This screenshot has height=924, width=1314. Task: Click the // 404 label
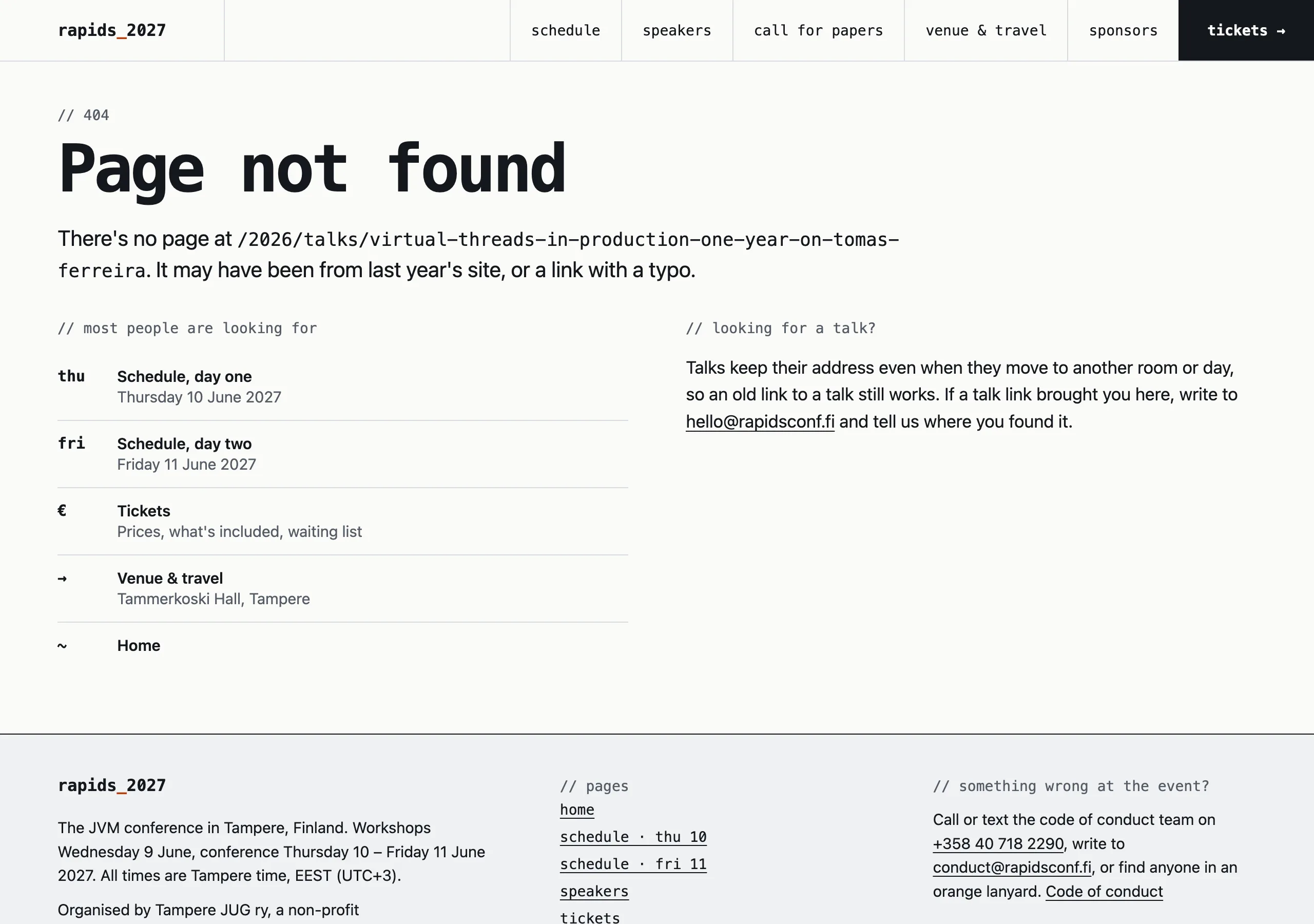click(x=84, y=115)
